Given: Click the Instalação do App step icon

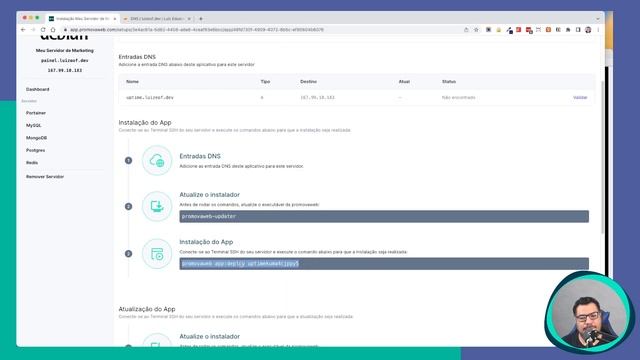Looking at the screenshot, I should pyautogui.click(x=157, y=254).
